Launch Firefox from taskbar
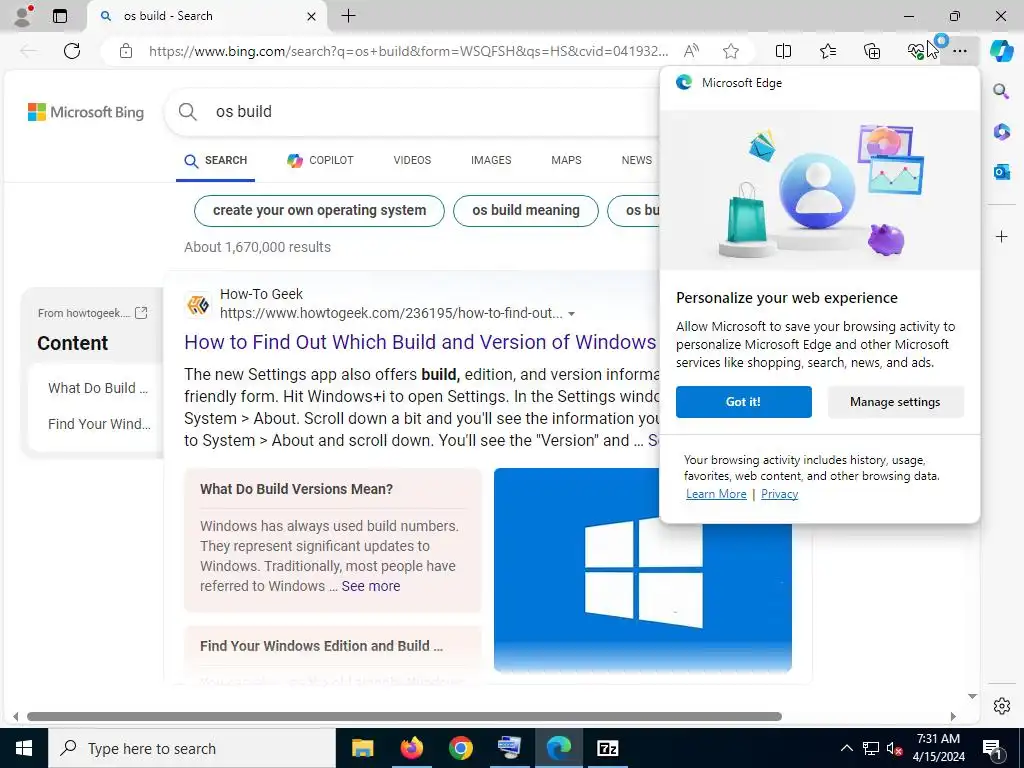 pos(411,748)
